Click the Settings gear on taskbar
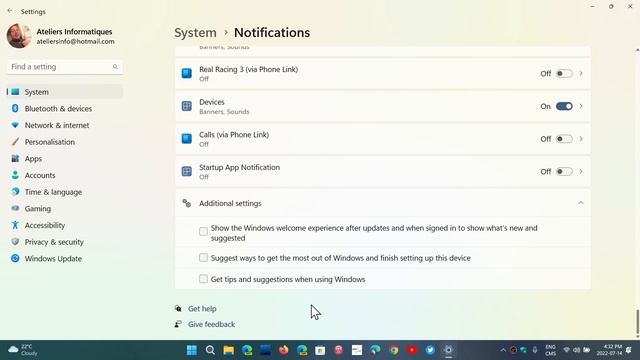Viewport: 640px width, 360px height. click(448, 350)
